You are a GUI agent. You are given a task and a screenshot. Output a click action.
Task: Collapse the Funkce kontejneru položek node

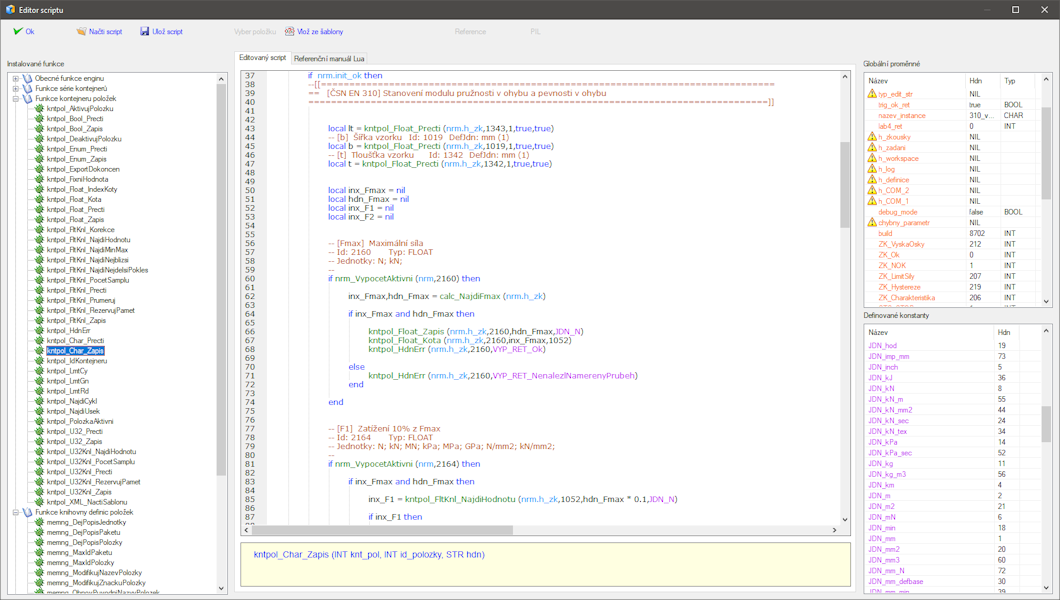pos(16,99)
